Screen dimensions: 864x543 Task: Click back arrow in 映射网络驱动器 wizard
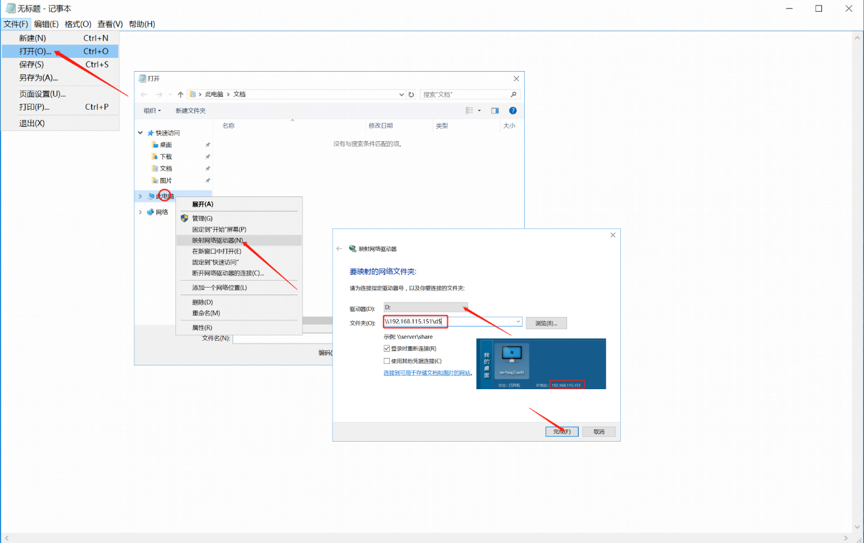coord(339,249)
